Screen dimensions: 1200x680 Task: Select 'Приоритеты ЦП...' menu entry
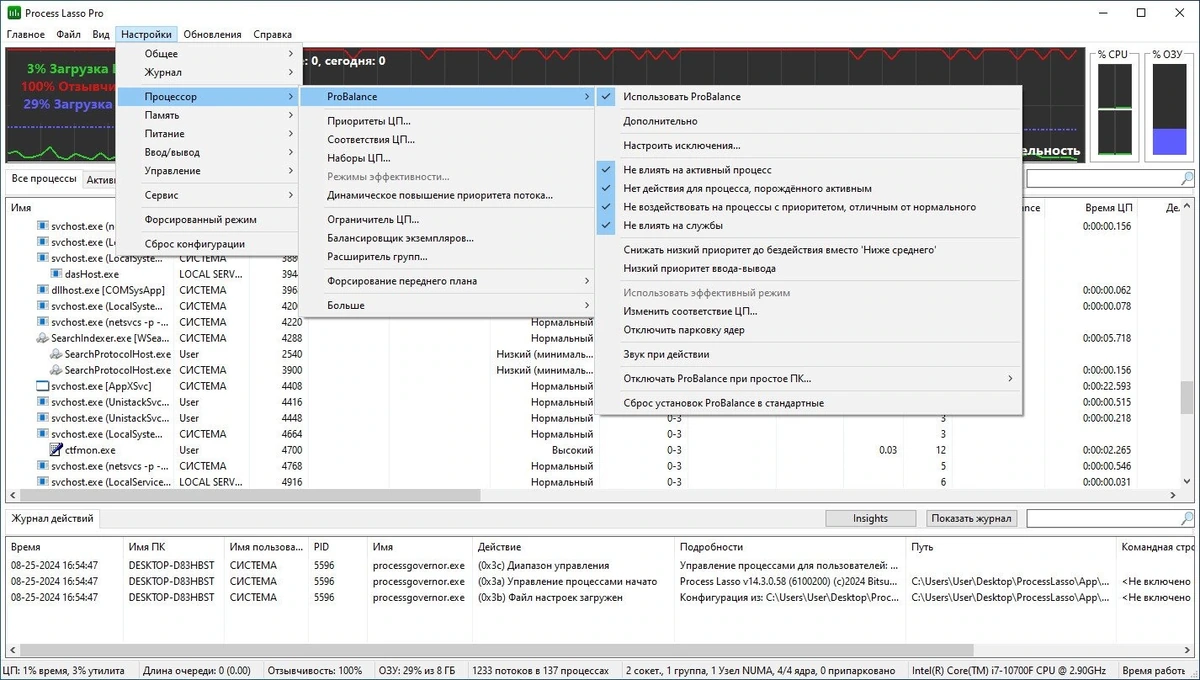447,121
